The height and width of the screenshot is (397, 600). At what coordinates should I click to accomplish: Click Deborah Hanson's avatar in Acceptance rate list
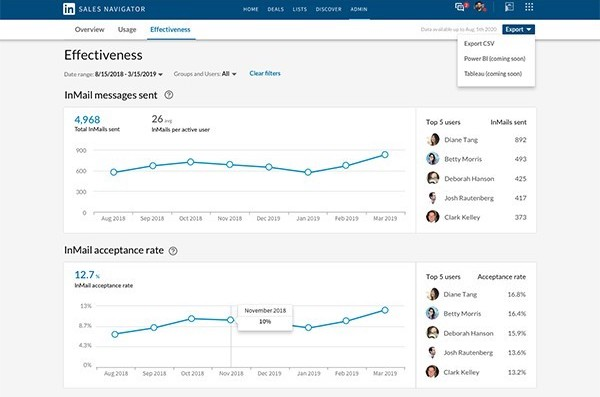432,333
